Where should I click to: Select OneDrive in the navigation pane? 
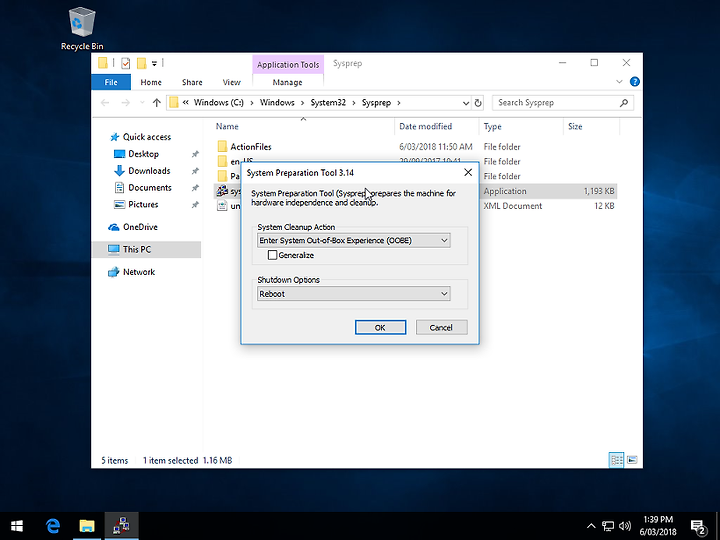tap(140, 227)
